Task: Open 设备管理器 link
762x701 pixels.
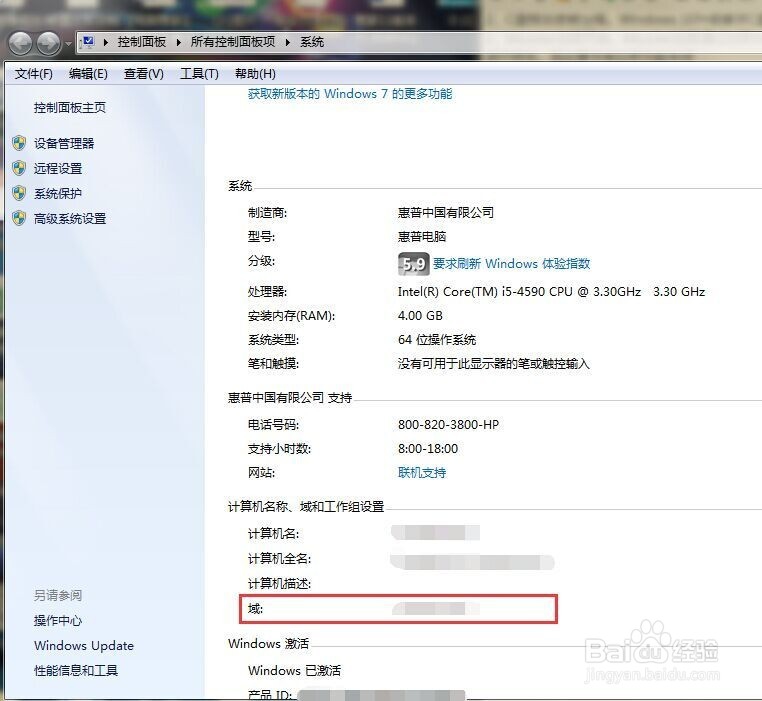Action: (x=64, y=143)
